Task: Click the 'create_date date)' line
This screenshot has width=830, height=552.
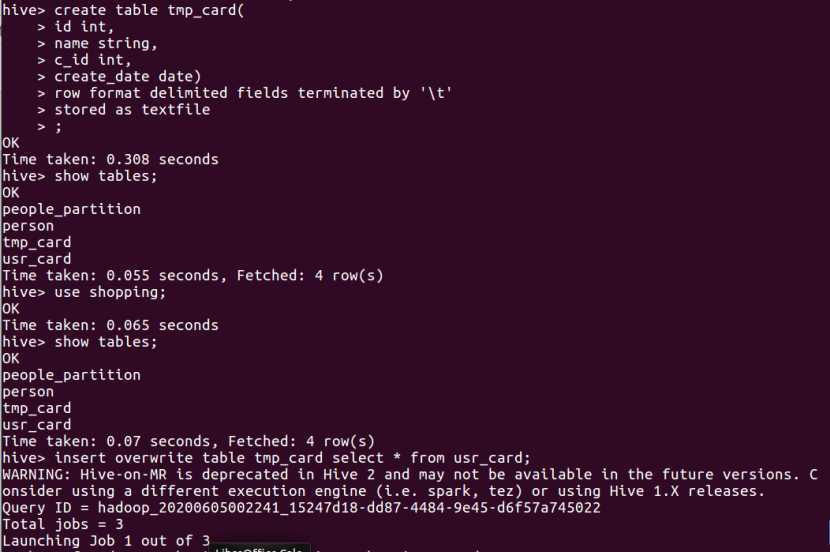Action: [127, 76]
